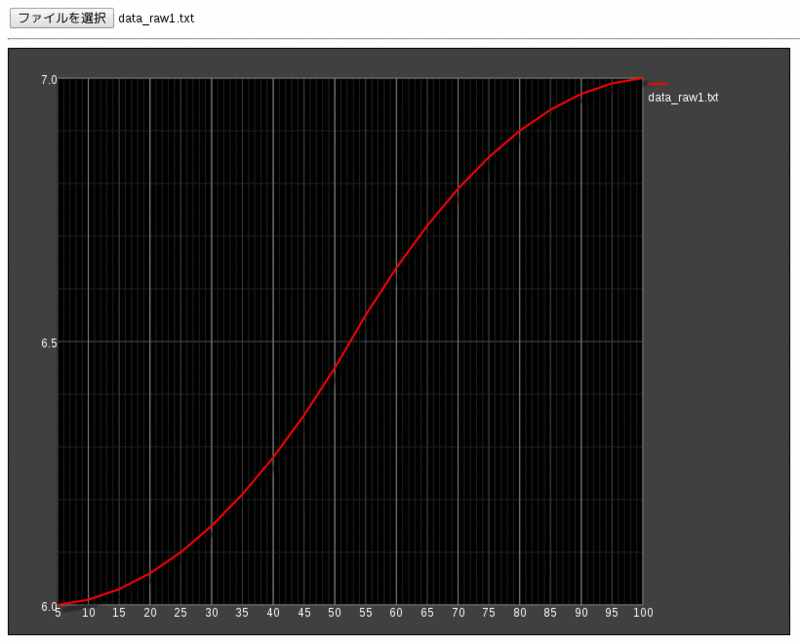
Task: Click the red curve endpoint at x 100
Action: (642, 79)
